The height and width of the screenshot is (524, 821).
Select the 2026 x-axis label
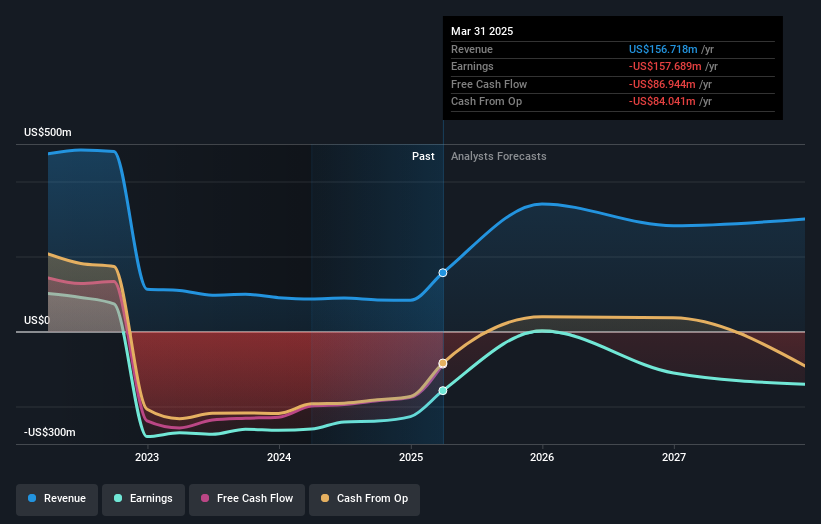[x=542, y=458]
